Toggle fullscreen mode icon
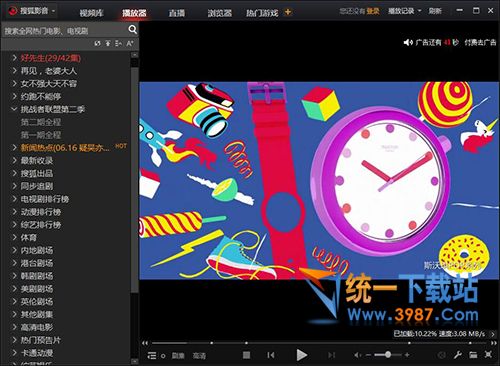Image resolution: width=500 pixels, height=366 pixels. pyautogui.click(x=488, y=355)
